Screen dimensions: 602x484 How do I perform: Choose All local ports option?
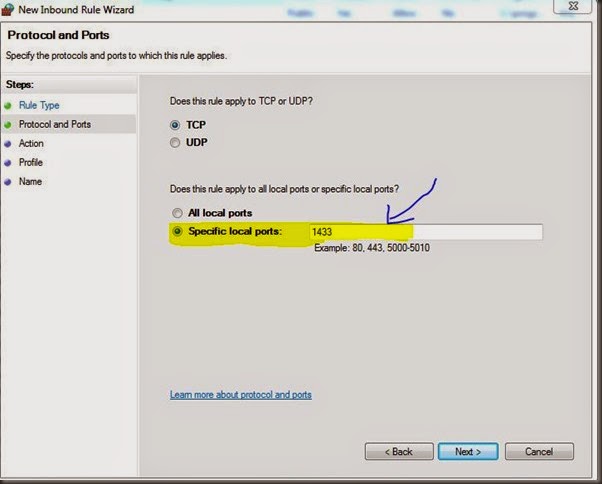pos(177,213)
